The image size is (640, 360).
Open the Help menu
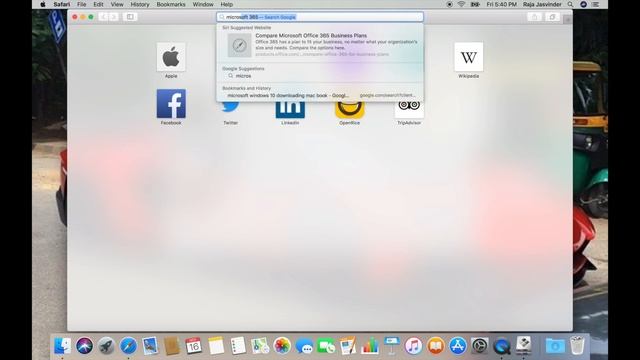coord(227,4)
